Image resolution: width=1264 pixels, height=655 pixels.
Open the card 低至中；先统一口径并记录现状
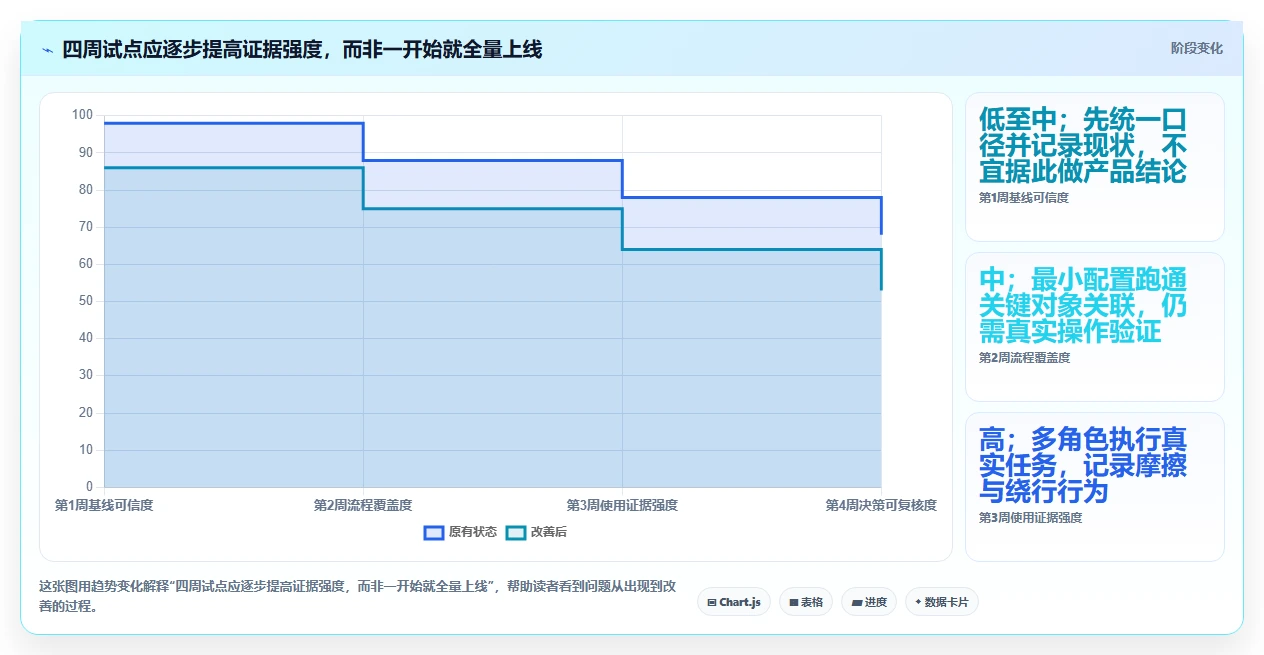(x=1094, y=167)
